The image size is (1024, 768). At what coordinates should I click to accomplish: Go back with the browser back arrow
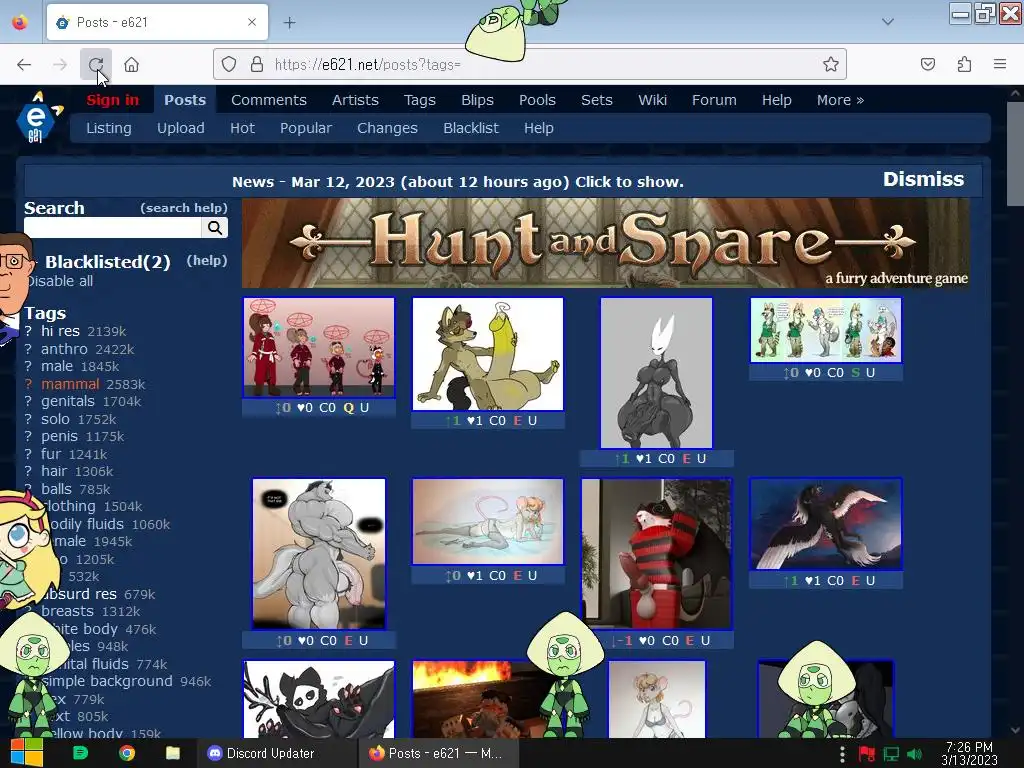(x=24, y=65)
